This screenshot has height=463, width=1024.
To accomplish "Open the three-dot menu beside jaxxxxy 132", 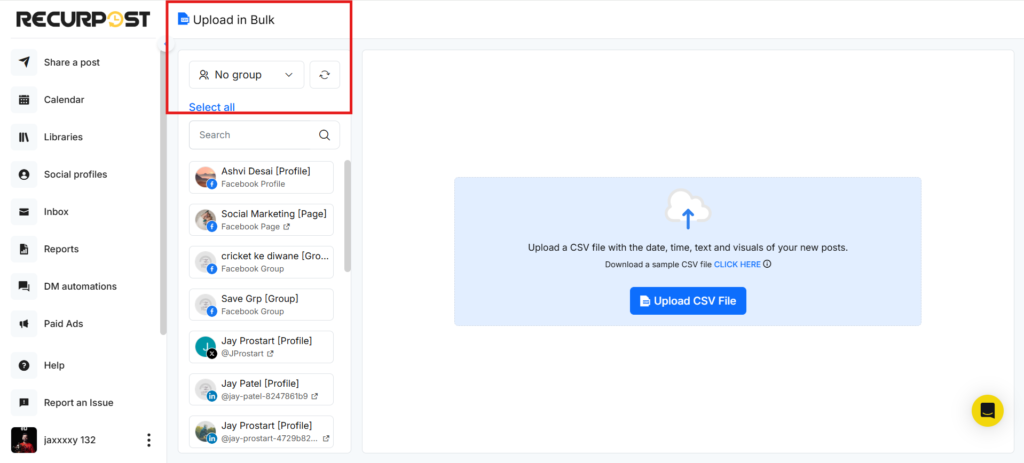I will tap(149, 440).
